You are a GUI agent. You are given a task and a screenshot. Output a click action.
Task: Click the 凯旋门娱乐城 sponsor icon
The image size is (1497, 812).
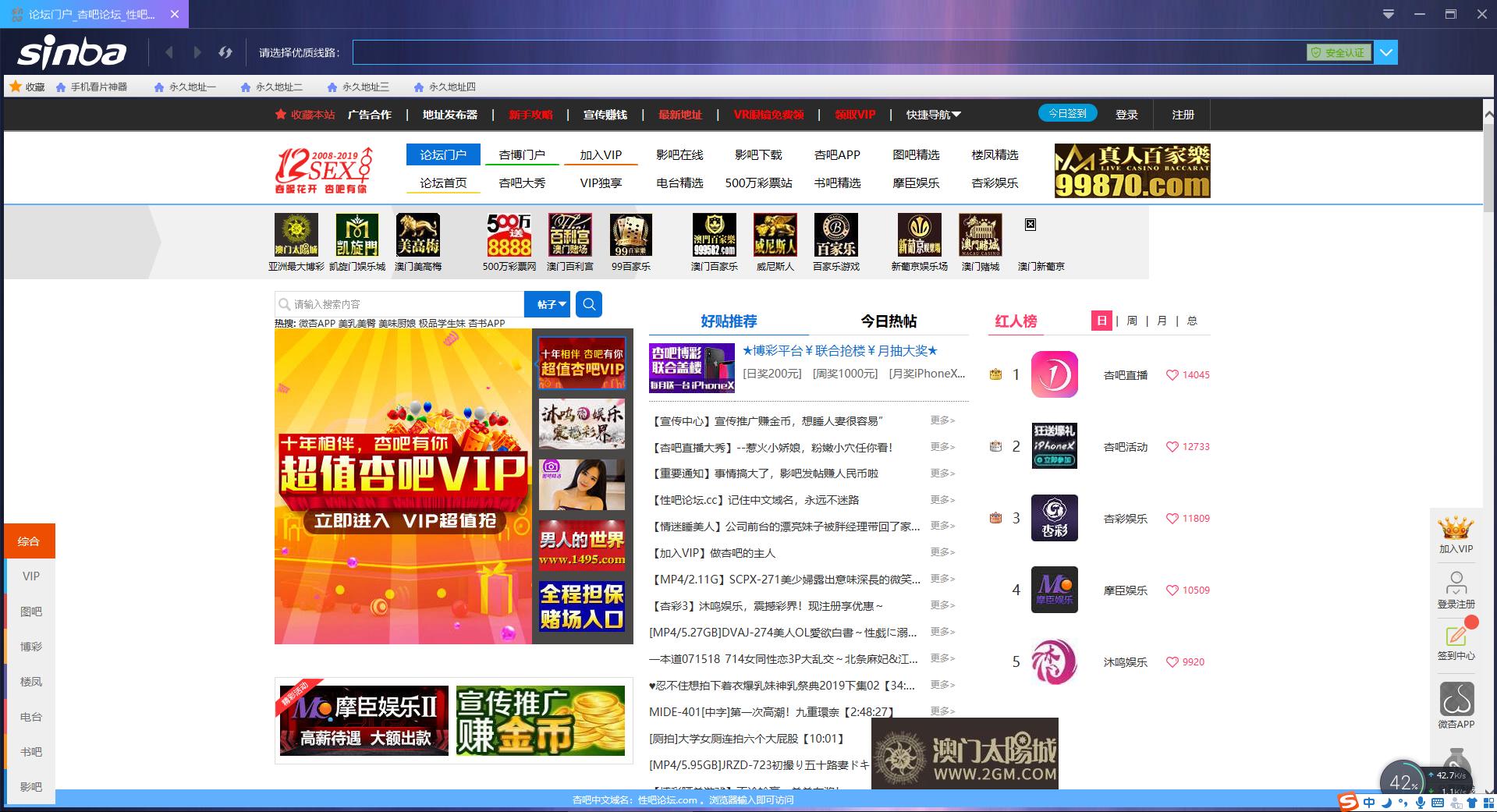[357, 235]
